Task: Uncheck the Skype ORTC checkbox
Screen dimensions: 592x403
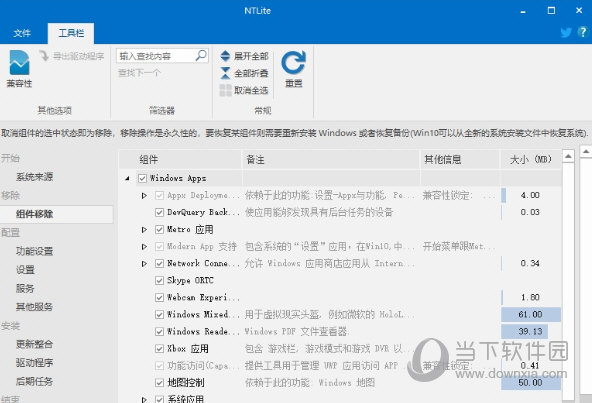Action: (x=159, y=280)
